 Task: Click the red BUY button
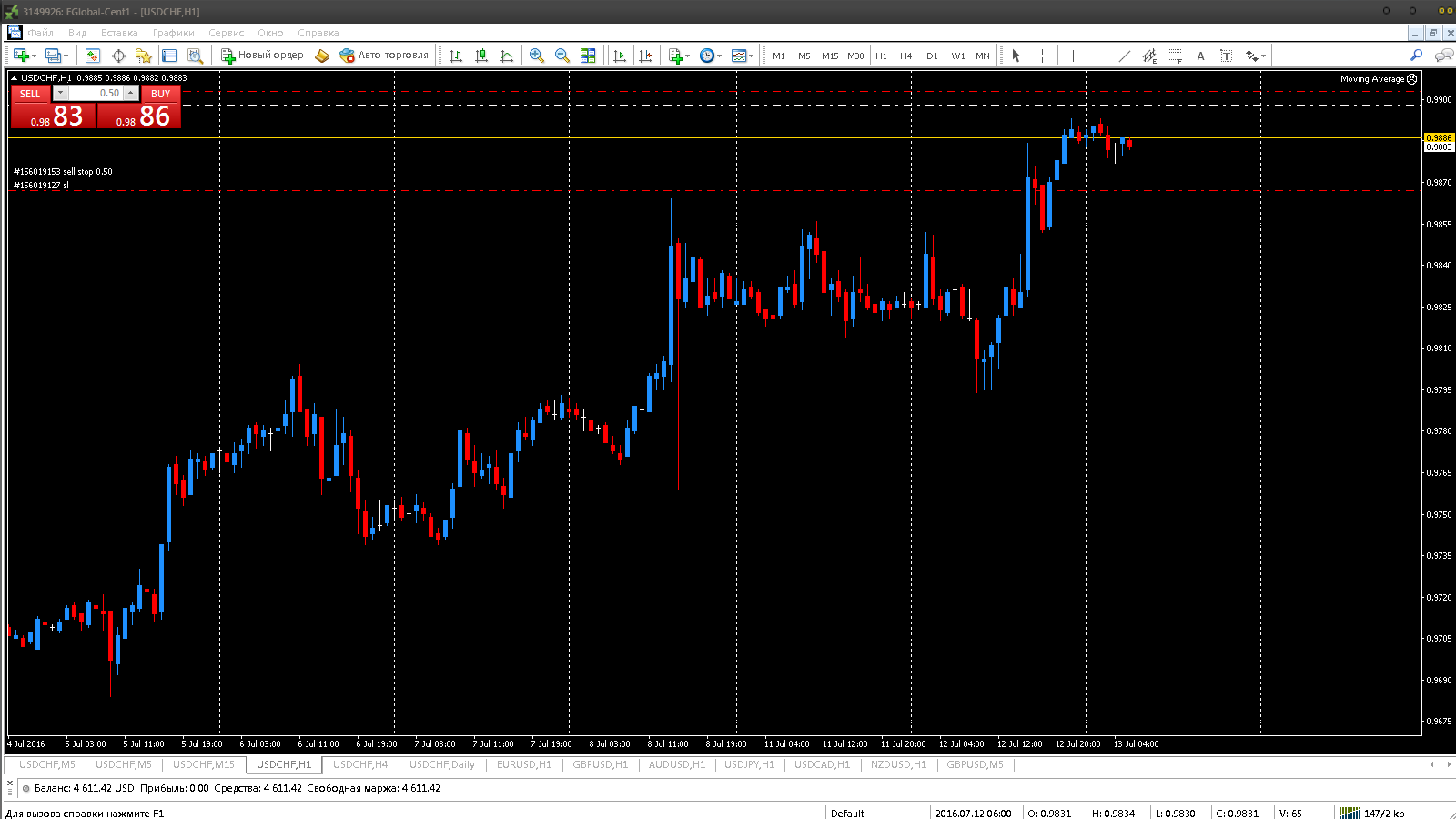(160, 93)
